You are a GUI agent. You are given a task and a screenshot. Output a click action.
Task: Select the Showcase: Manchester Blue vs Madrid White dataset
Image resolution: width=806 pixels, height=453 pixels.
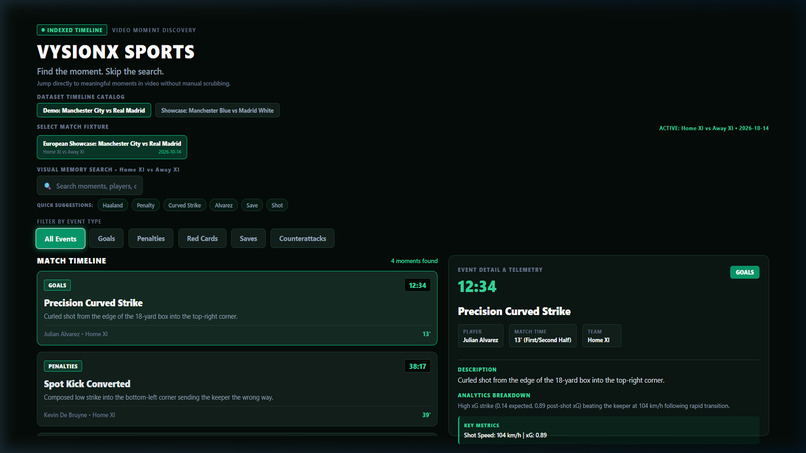pyautogui.click(x=217, y=111)
